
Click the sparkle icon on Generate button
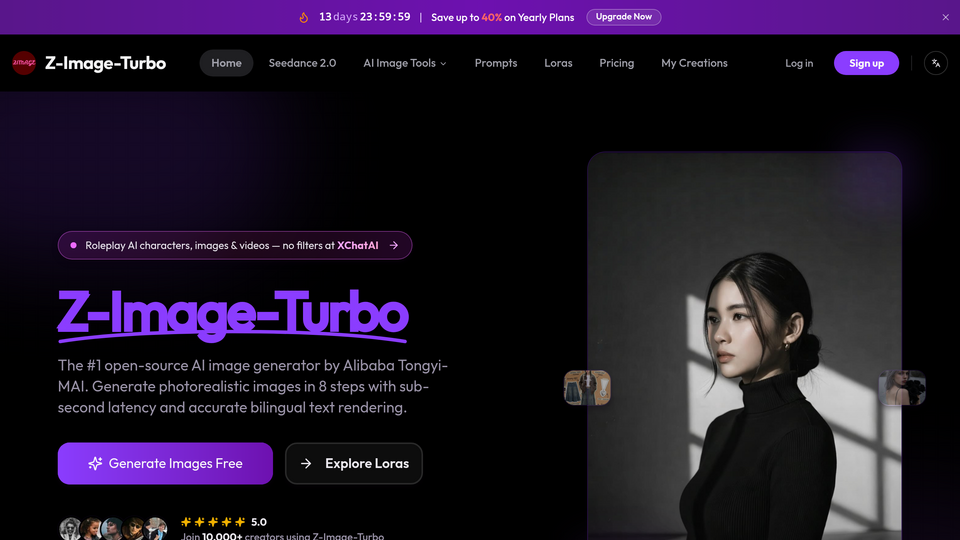(95, 463)
